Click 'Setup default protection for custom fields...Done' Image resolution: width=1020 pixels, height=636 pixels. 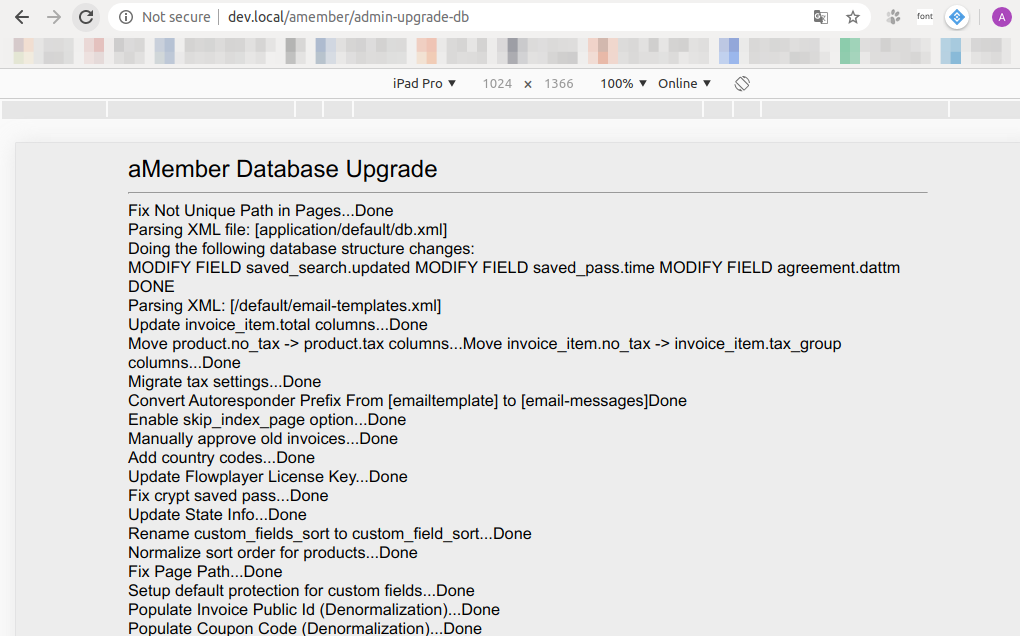[301, 590]
